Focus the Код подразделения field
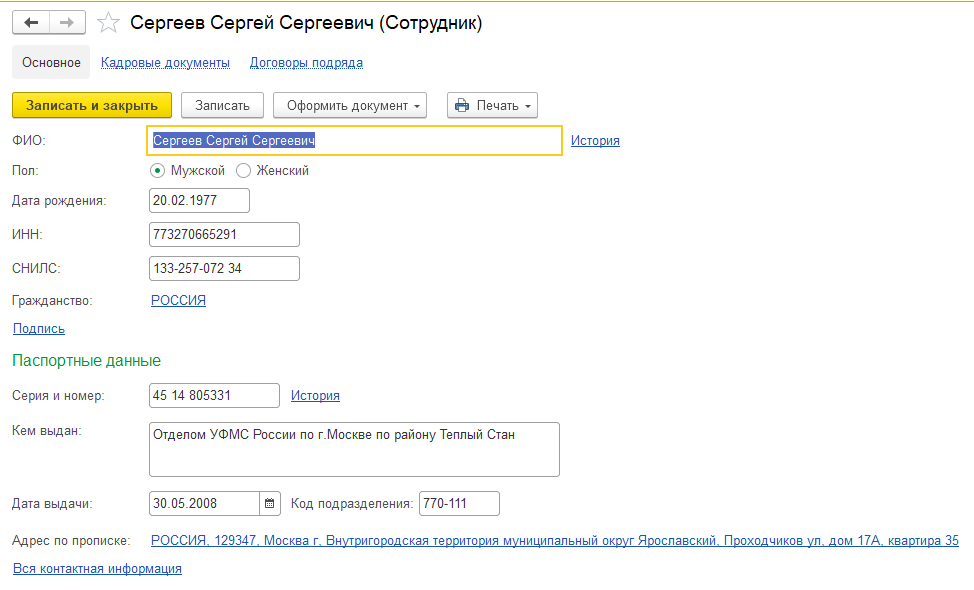The height and width of the screenshot is (590, 974). click(458, 503)
